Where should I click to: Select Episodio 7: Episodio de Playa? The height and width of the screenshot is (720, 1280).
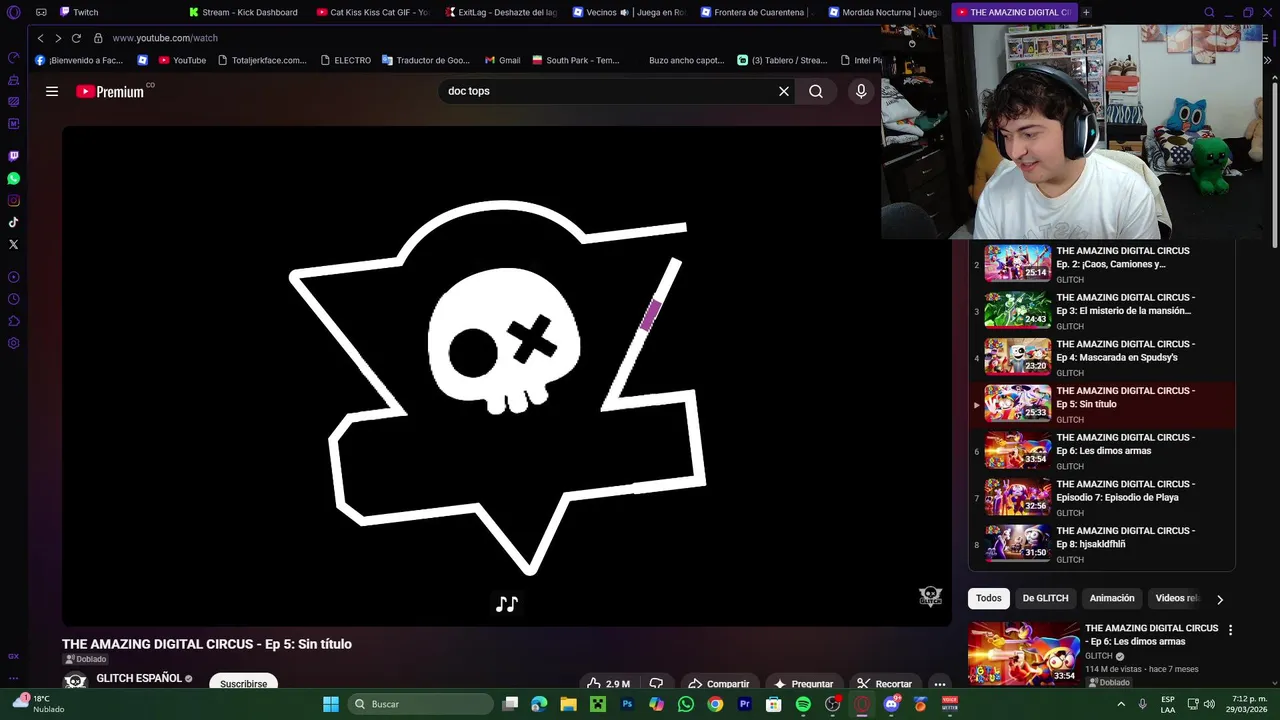click(1101, 498)
